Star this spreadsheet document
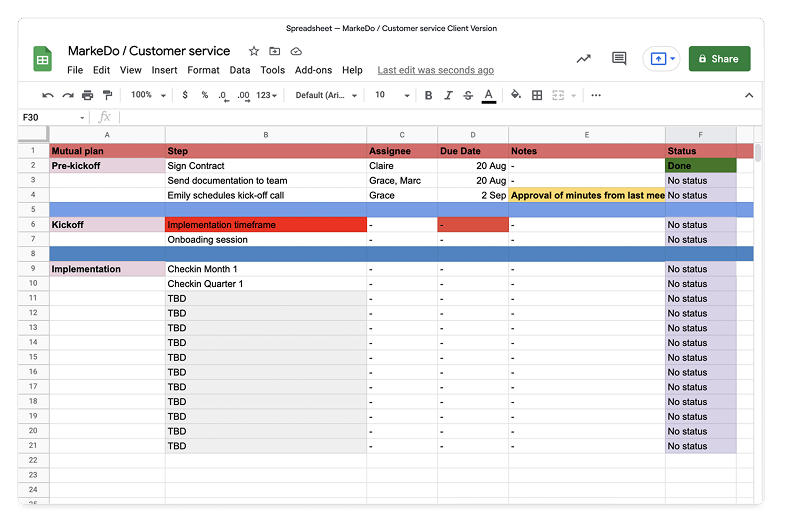This screenshot has height=523, width=801. pyautogui.click(x=254, y=51)
